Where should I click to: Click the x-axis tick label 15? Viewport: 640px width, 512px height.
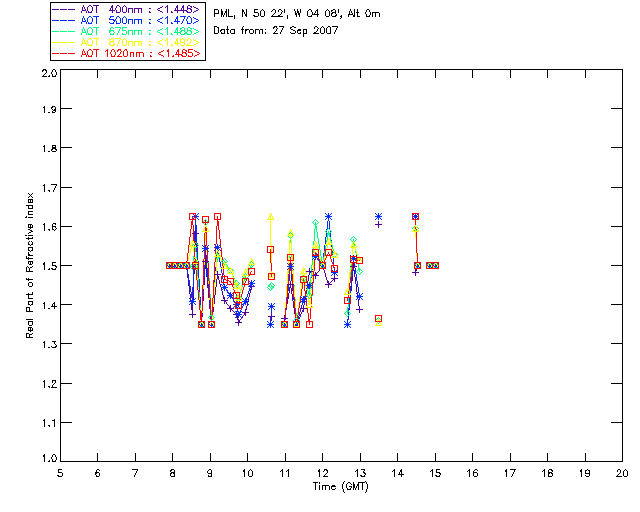coord(435,473)
